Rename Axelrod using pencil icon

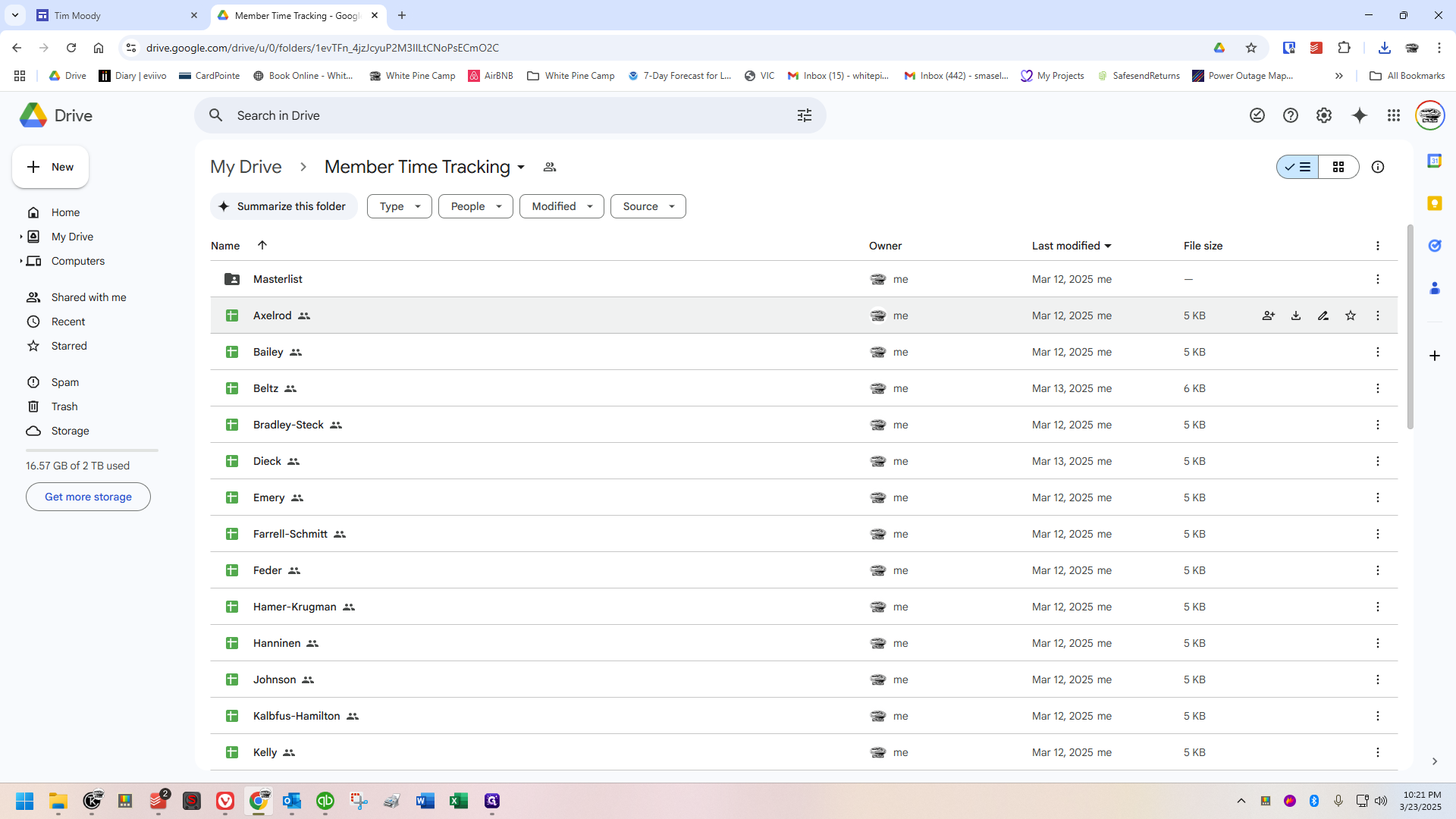point(1323,315)
